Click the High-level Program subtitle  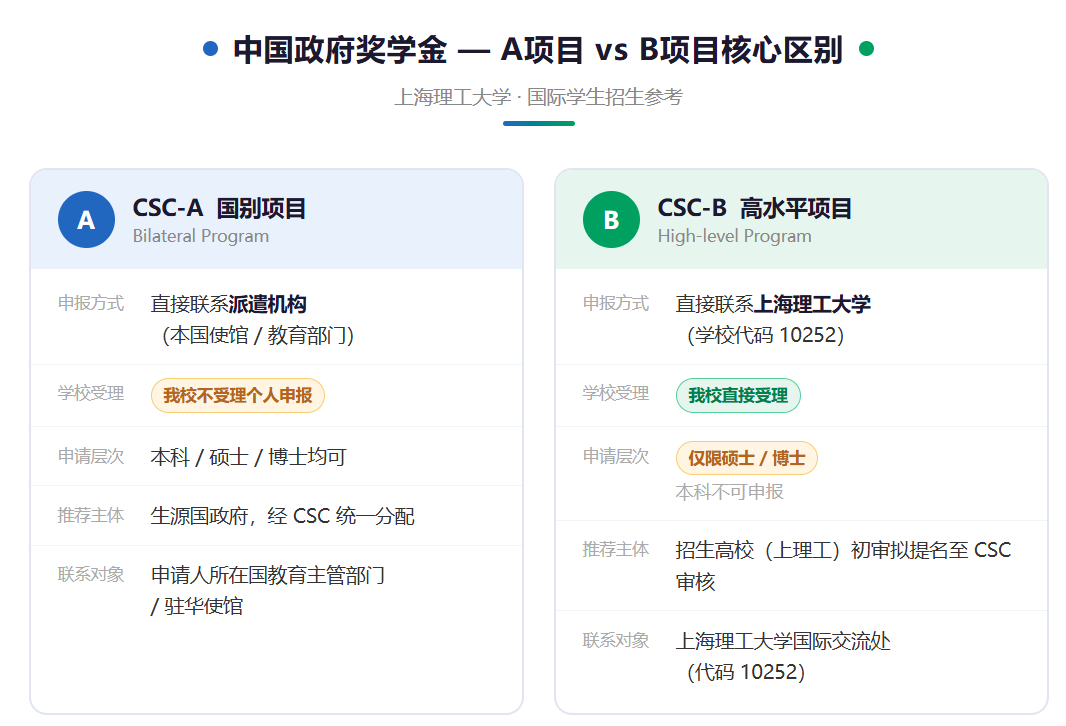(734, 236)
